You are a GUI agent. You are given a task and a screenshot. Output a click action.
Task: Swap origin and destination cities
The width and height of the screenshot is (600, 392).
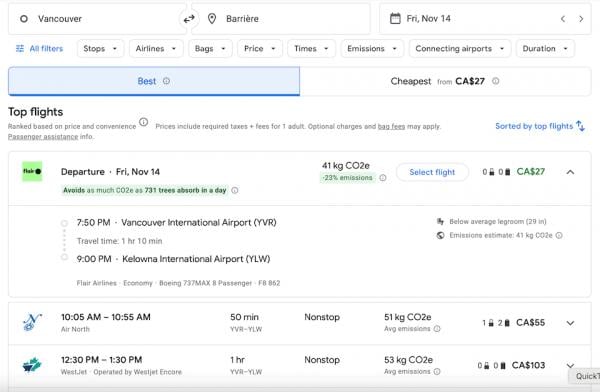(189, 19)
